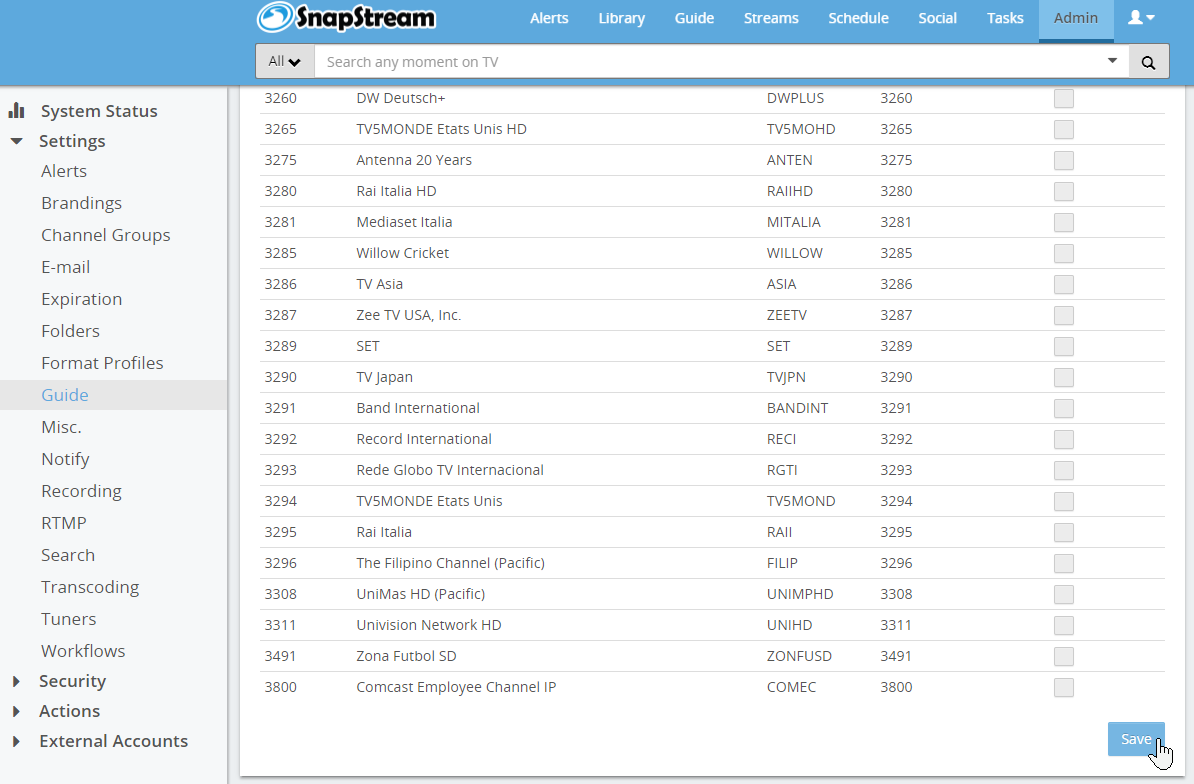
Task: Check the Antenna 20 Years channel box
Action: (x=1064, y=161)
